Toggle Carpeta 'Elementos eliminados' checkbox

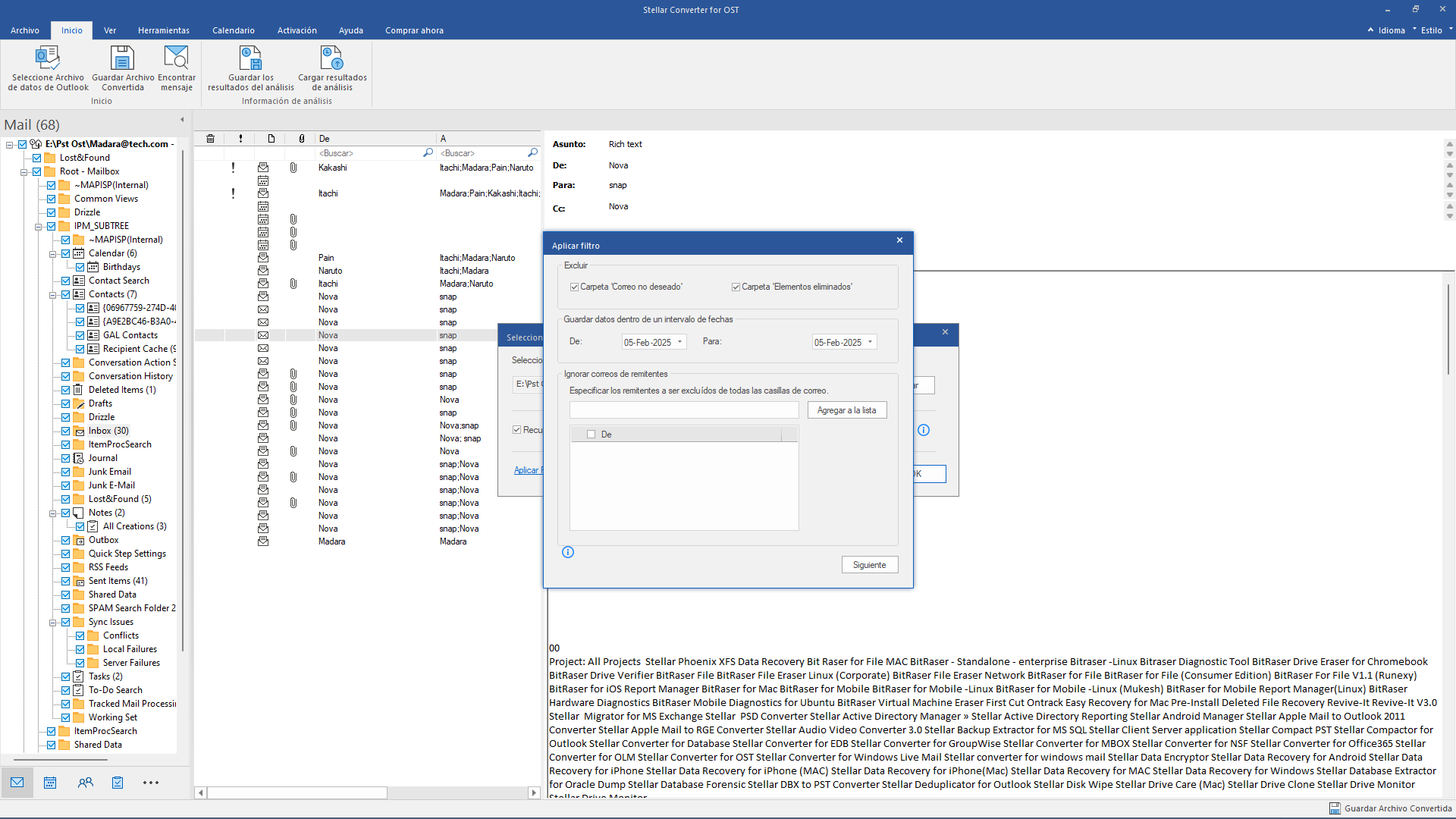pyautogui.click(x=736, y=287)
